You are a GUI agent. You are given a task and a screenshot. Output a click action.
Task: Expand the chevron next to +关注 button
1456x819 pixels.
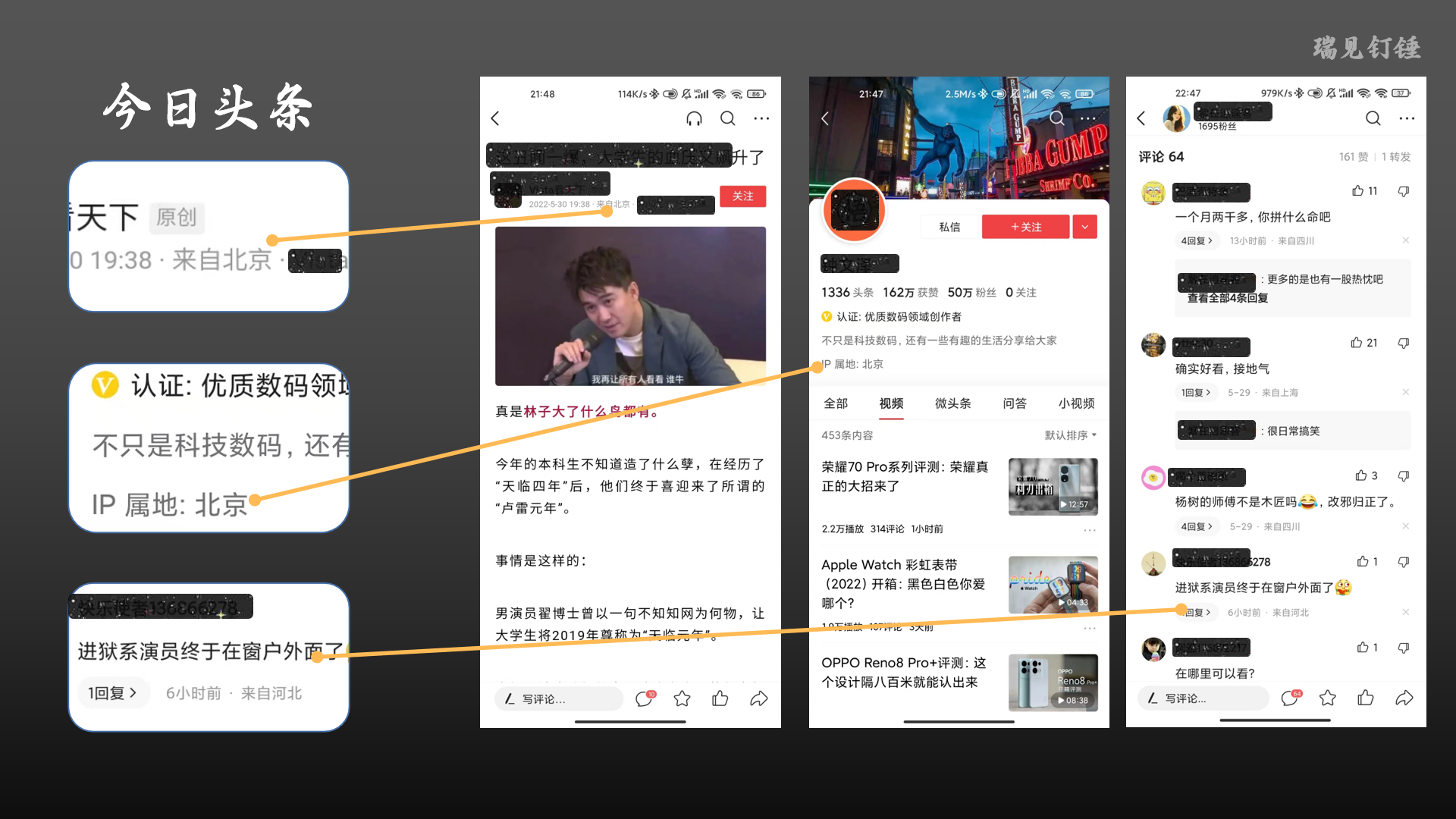(x=1084, y=226)
